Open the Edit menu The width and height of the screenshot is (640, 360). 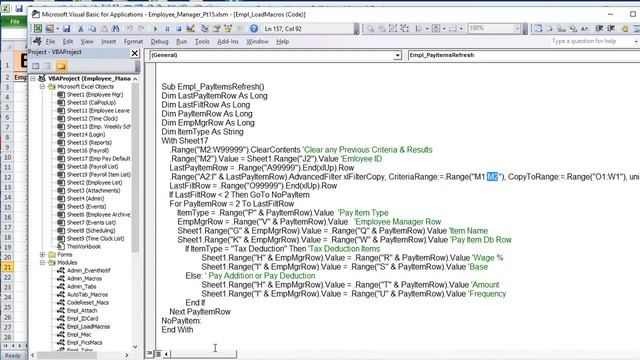tap(68, 42)
